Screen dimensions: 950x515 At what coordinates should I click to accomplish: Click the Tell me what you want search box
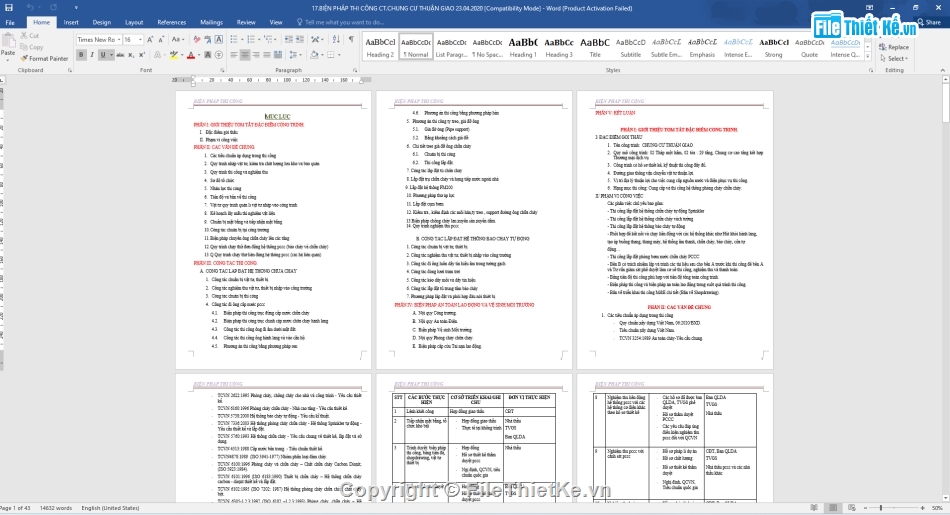345,22
